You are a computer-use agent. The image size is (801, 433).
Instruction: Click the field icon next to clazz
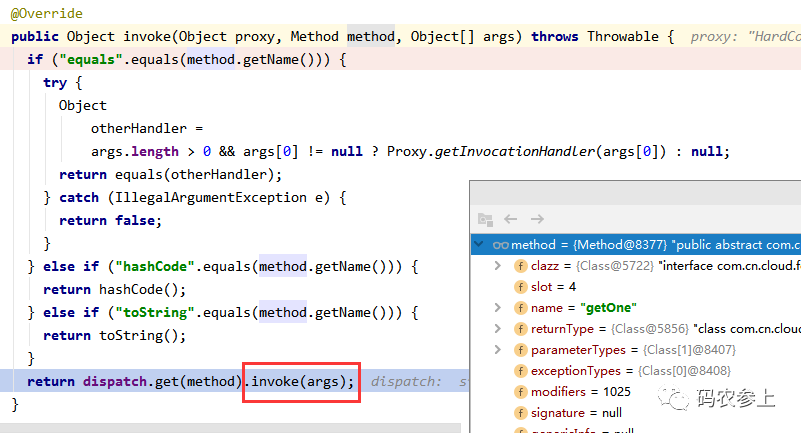coord(521,266)
